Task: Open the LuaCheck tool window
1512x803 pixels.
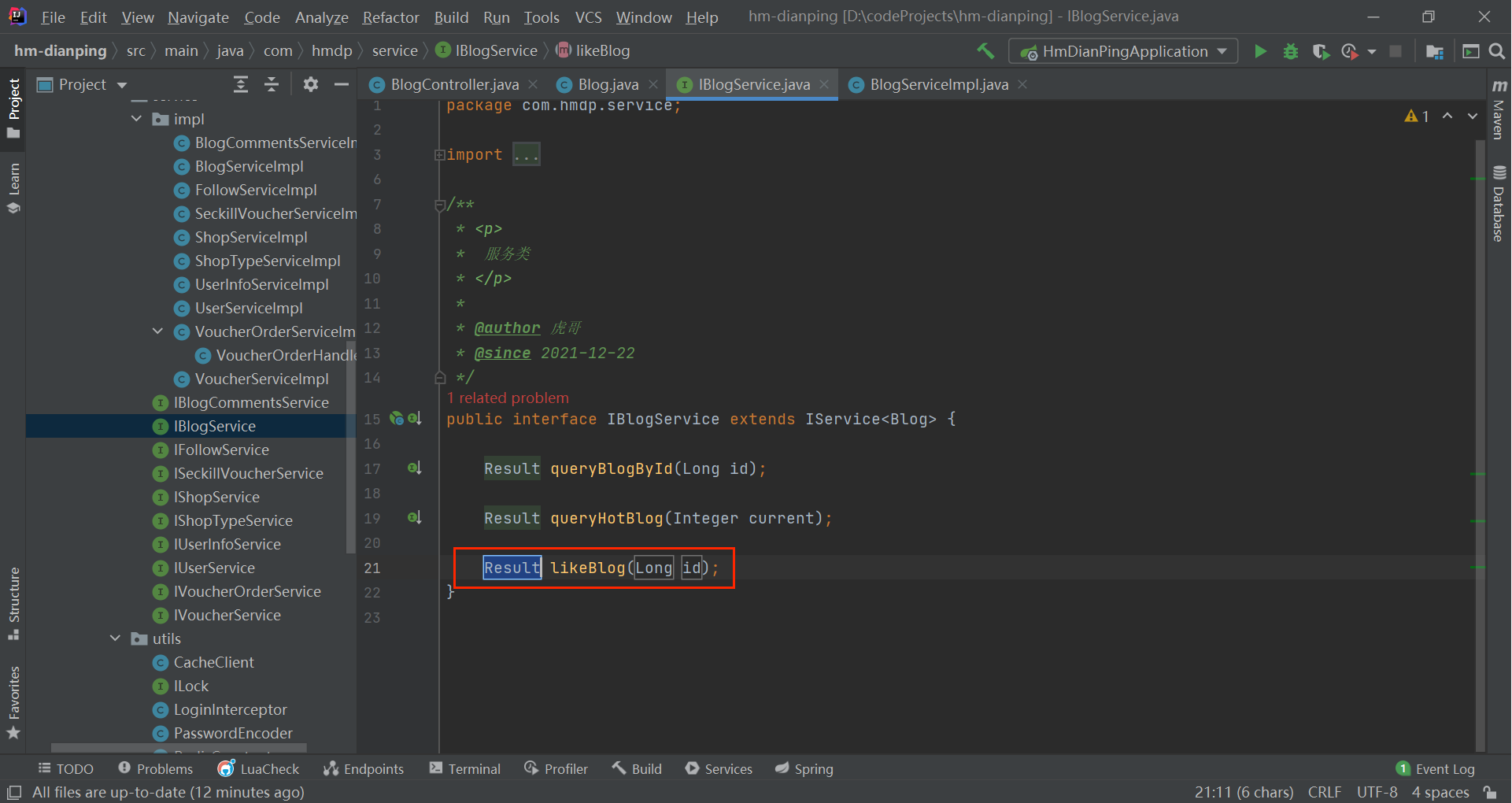Action: click(259, 769)
